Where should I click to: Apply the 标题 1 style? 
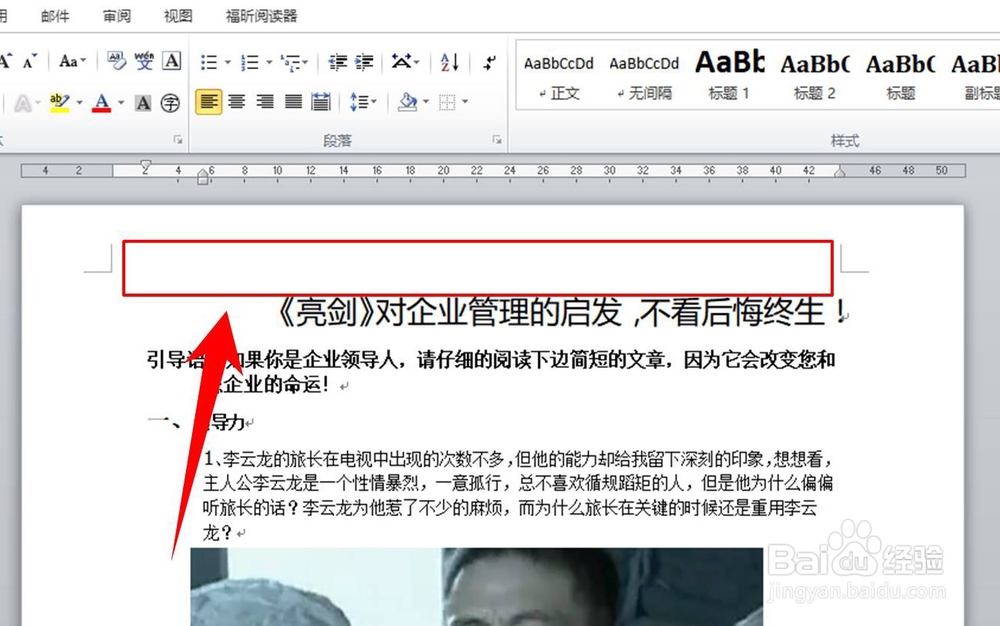click(x=728, y=72)
